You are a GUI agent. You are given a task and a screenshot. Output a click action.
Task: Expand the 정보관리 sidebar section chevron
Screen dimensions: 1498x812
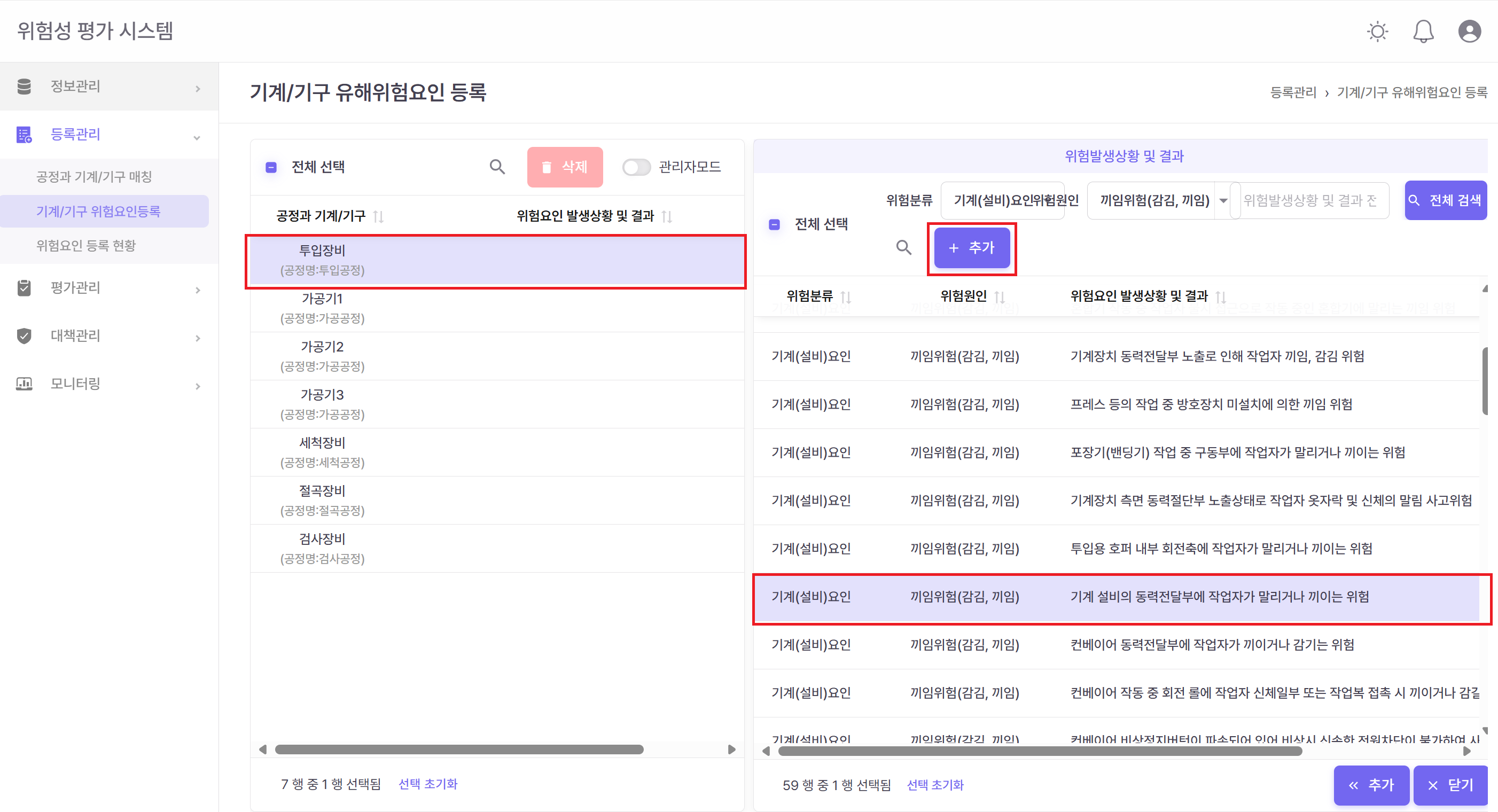coord(198,88)
